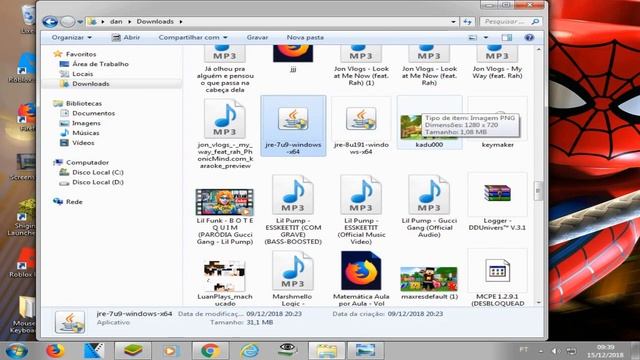Expand the arrow after Downloads breadcrumb

tap(181, 22)
